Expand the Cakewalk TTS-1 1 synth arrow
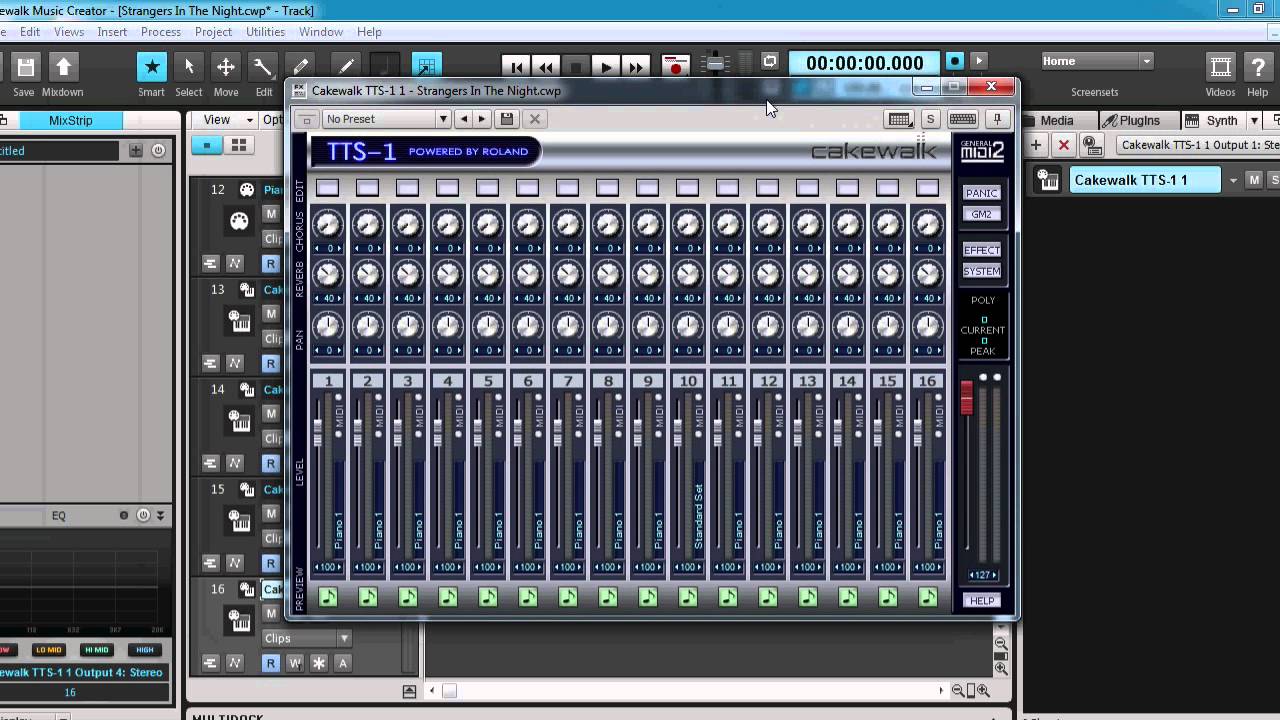The width and height of the screenshot is (1280, 720). click(1233, 181)
